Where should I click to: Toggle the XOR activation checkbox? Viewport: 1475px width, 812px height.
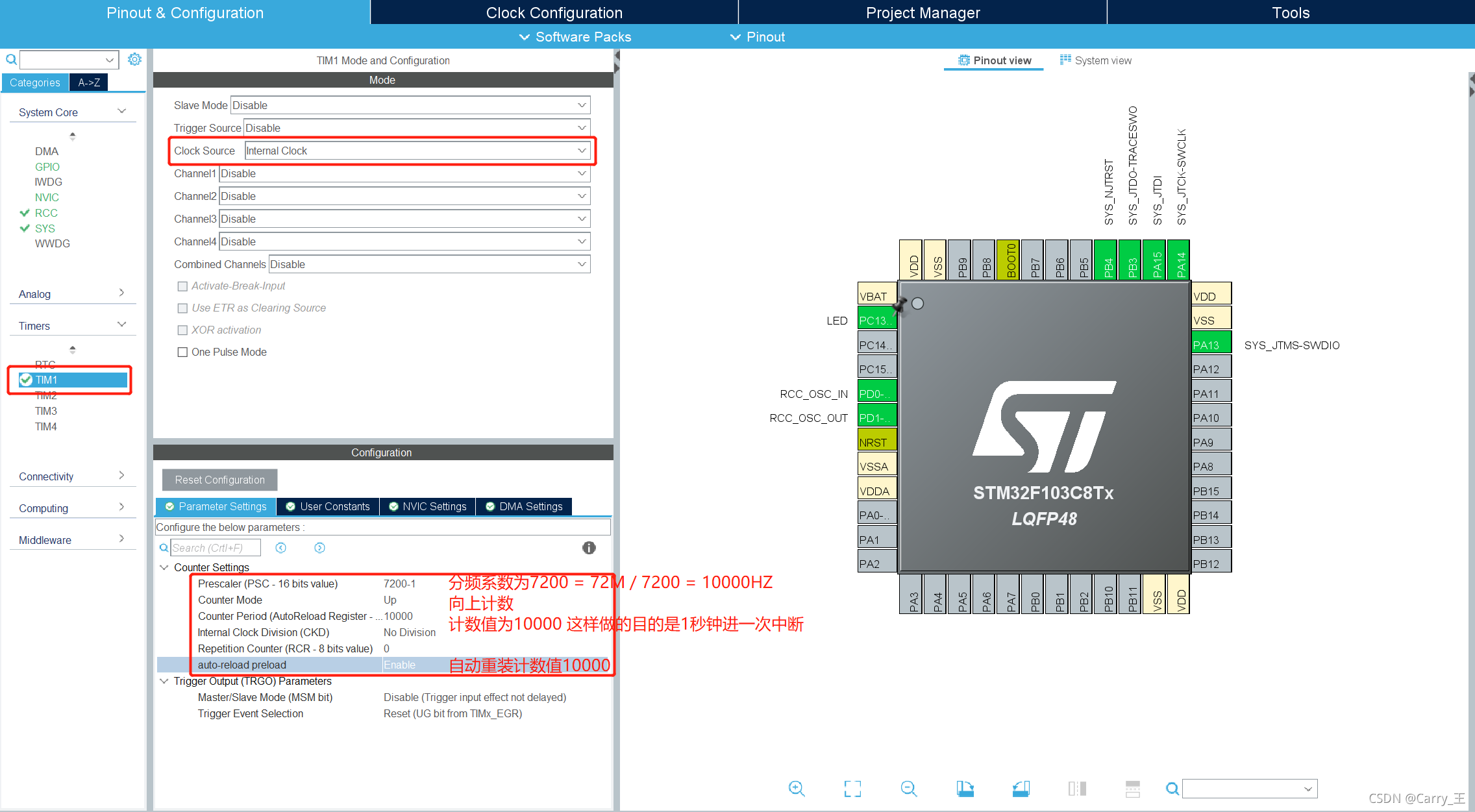[183, 330]
